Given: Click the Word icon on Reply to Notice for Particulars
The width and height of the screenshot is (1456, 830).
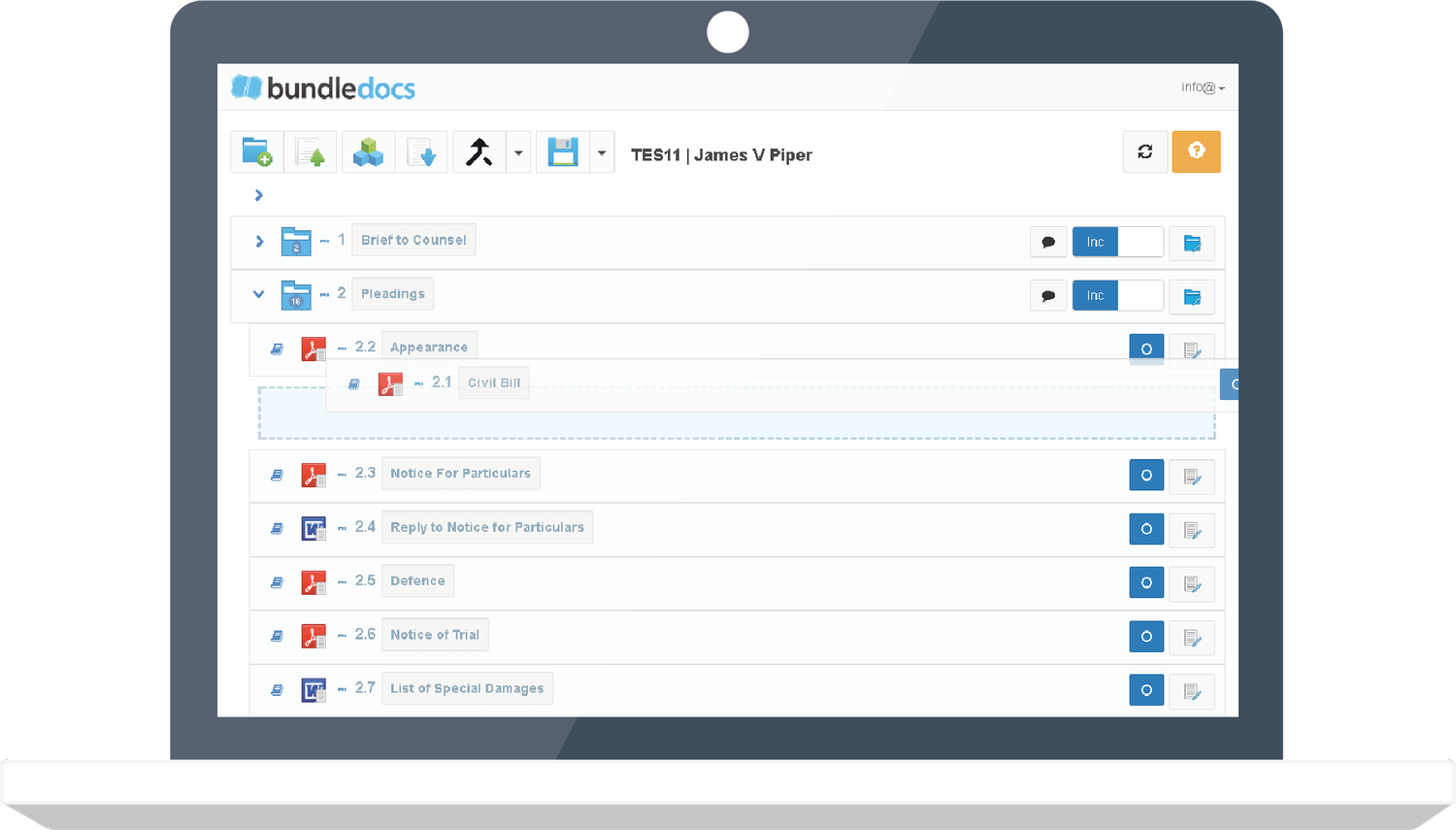Looking at the screenshot, I should (x=313, y=528).
